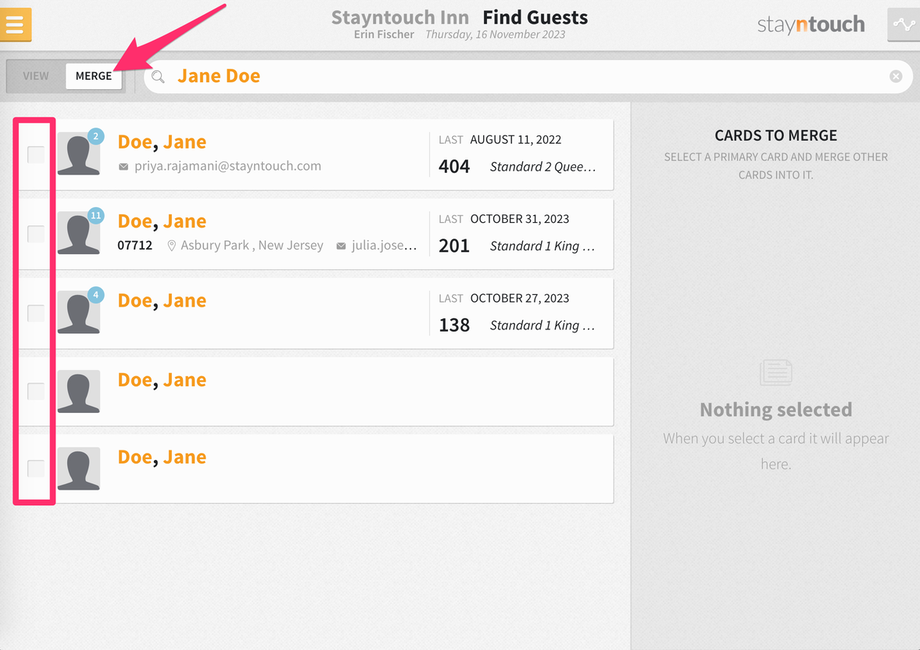Open guest avatar with 4 stays badge
Screen dimensions: 920x650
click(79, 312)
